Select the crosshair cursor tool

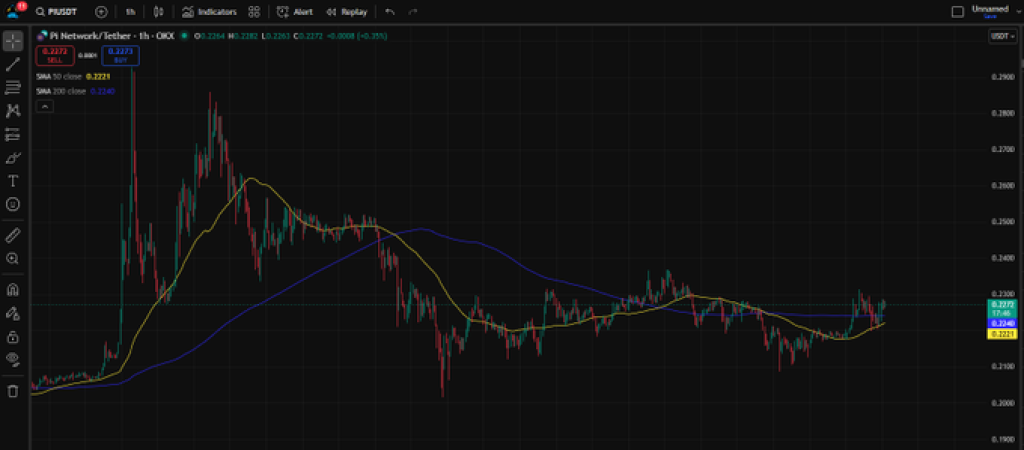pos(13,41)
